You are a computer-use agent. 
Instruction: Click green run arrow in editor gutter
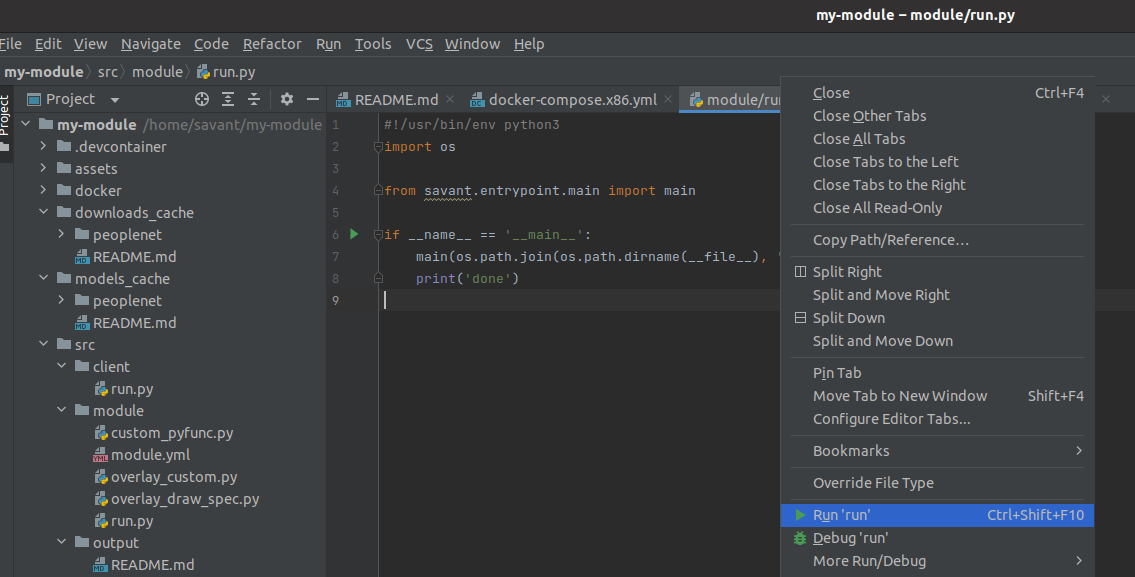[x=353, y=234]
